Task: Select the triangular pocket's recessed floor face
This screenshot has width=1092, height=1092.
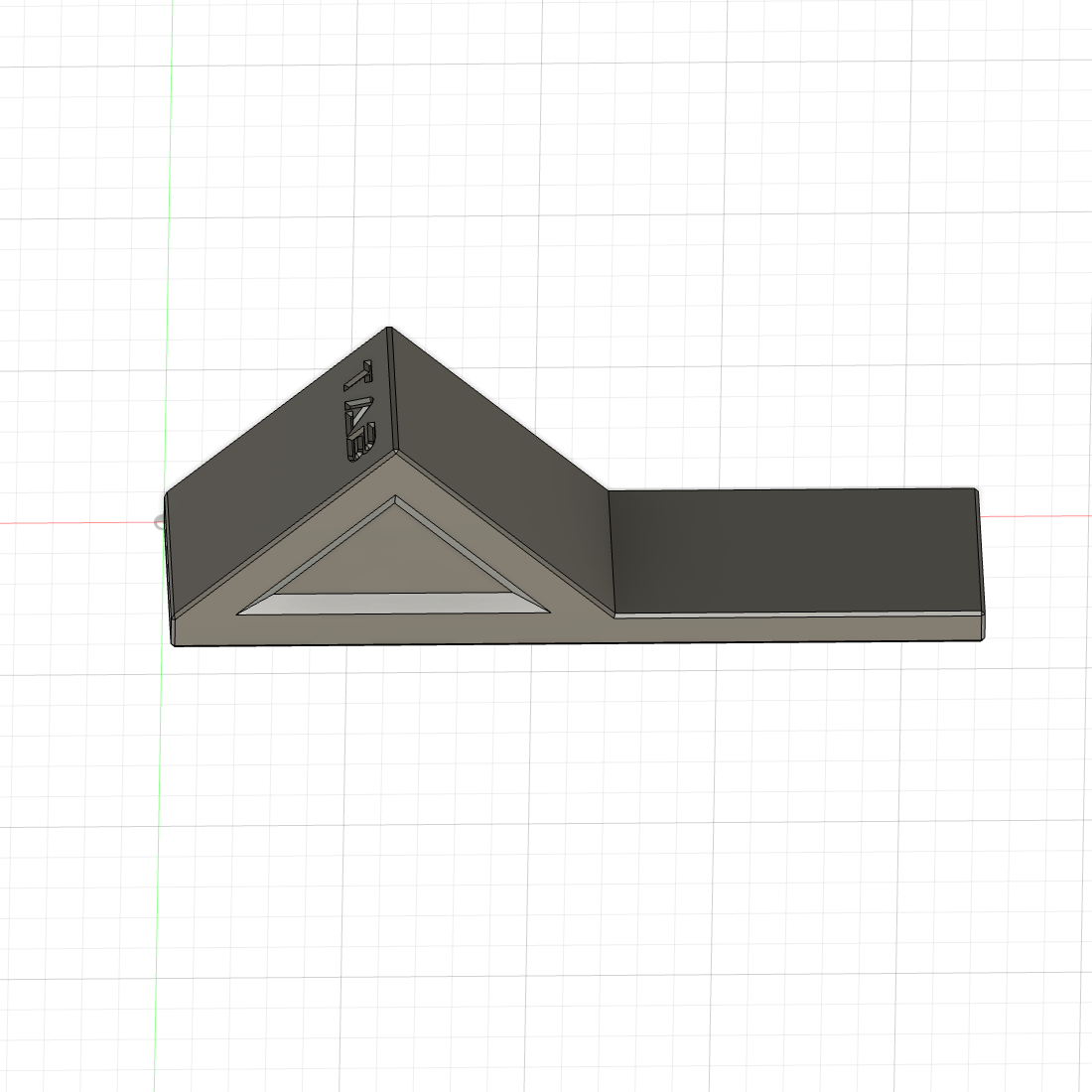Action: pyautogui.click(x=395, y=555)
